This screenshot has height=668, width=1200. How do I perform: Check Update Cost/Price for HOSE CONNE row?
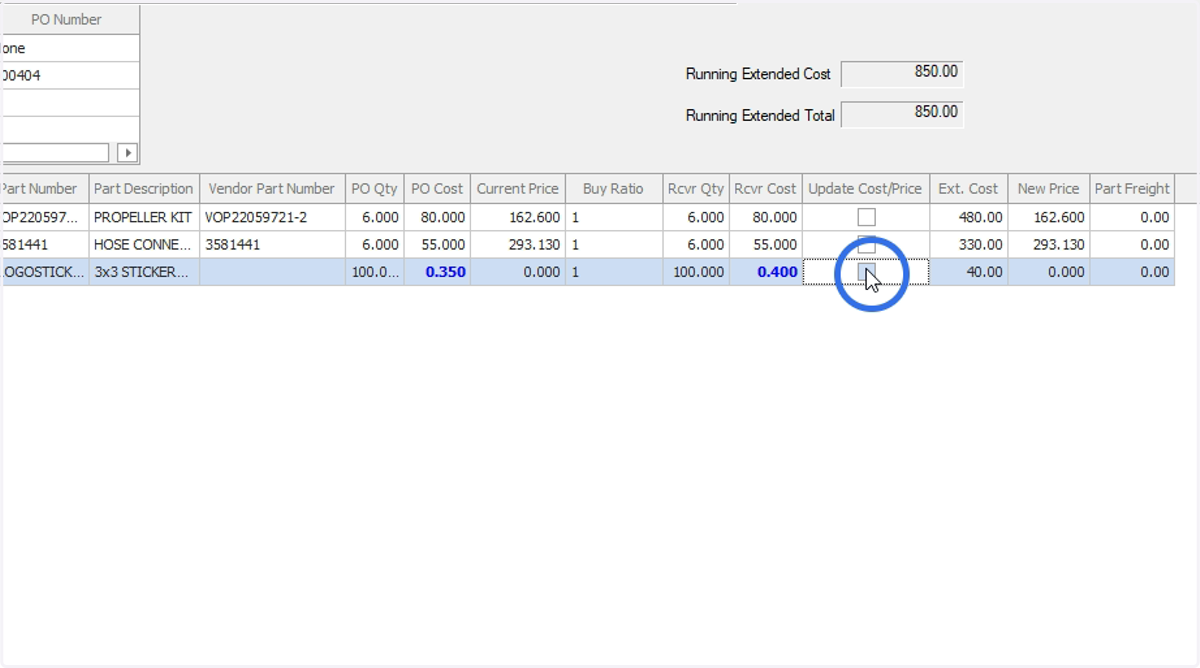[867, 244]
